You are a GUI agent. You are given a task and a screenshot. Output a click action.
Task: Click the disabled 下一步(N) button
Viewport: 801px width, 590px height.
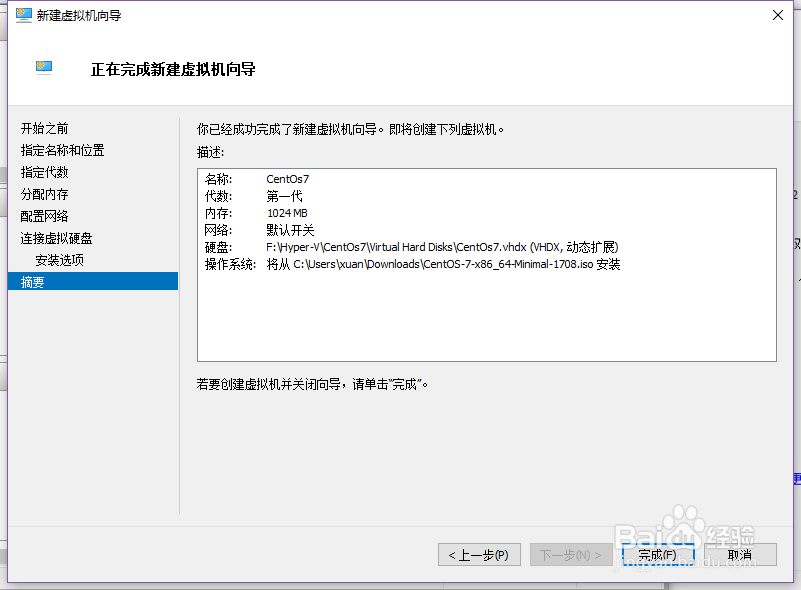click(x=570, y=554)
